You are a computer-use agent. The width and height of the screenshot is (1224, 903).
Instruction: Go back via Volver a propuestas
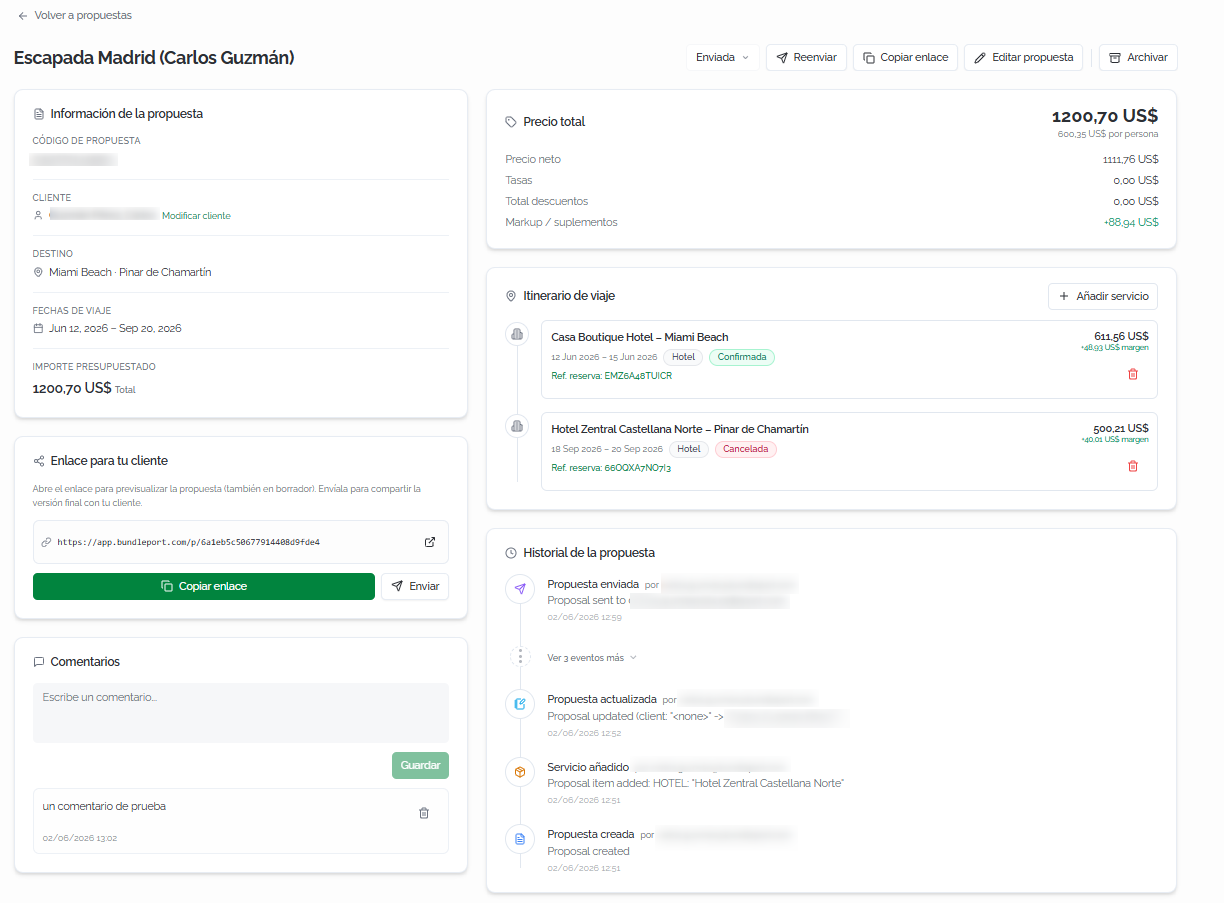coord(75,15)
